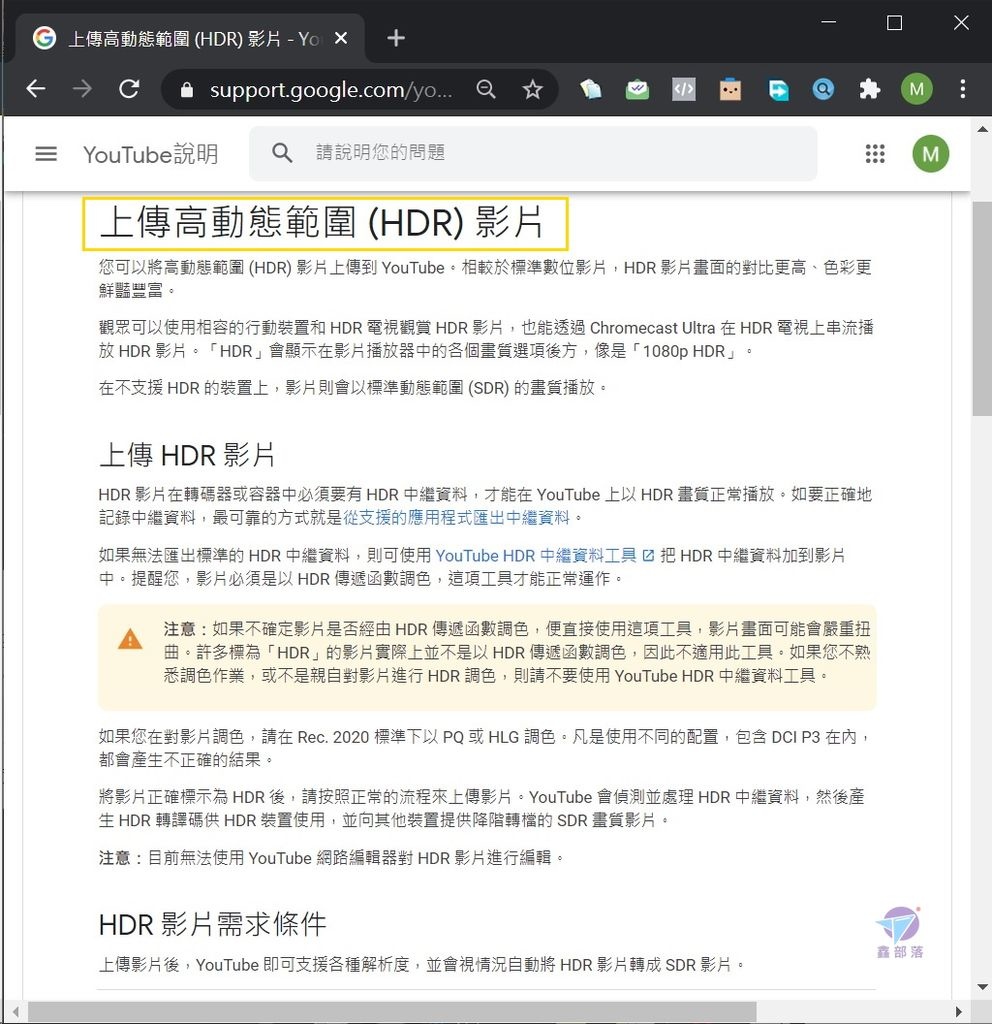
Task: Reload the current page
Action: 129,89
